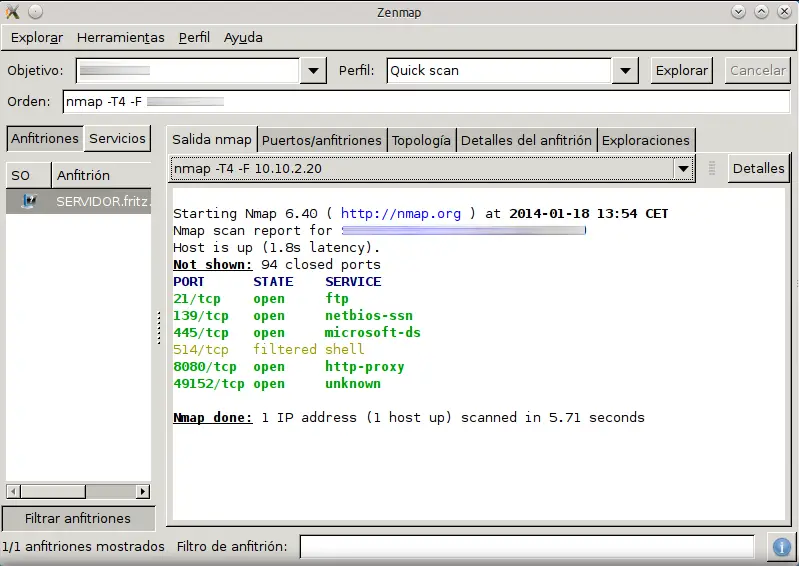This screenshot has width=799, height=566.
Task: Switch to the Salida nmap tab
Action: pos(212,140)
